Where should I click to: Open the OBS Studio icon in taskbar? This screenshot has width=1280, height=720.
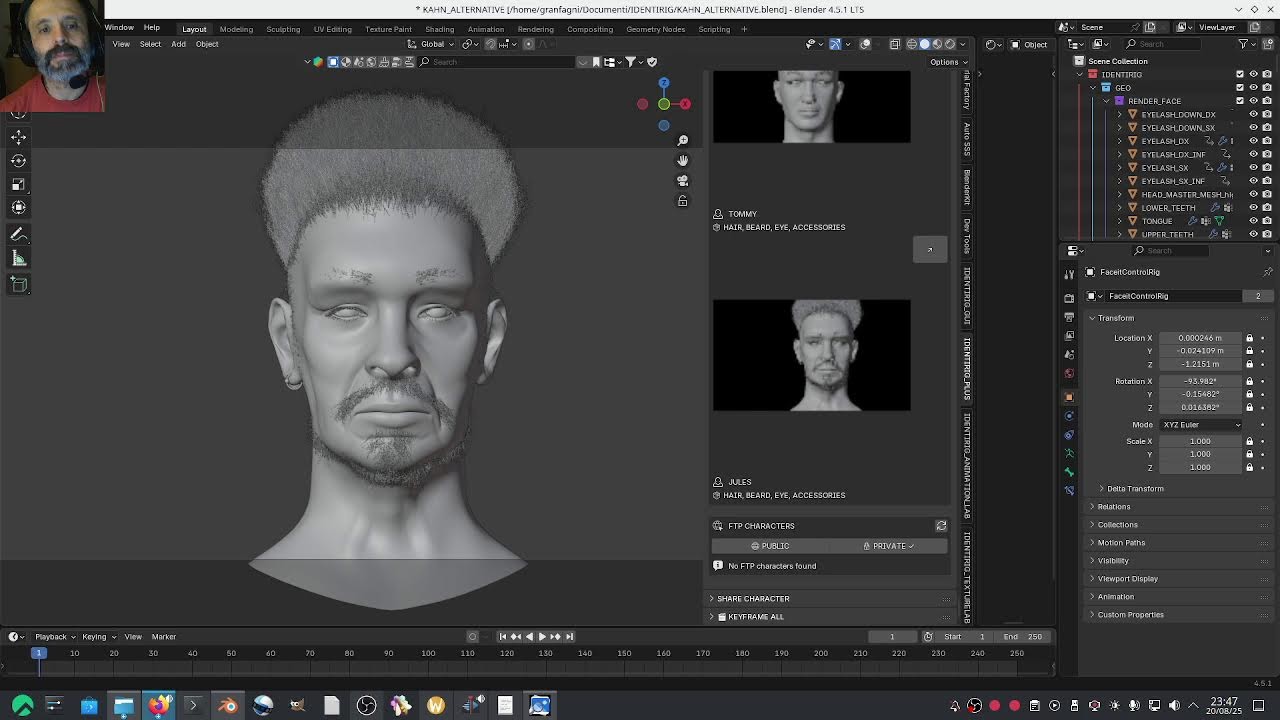366,706
